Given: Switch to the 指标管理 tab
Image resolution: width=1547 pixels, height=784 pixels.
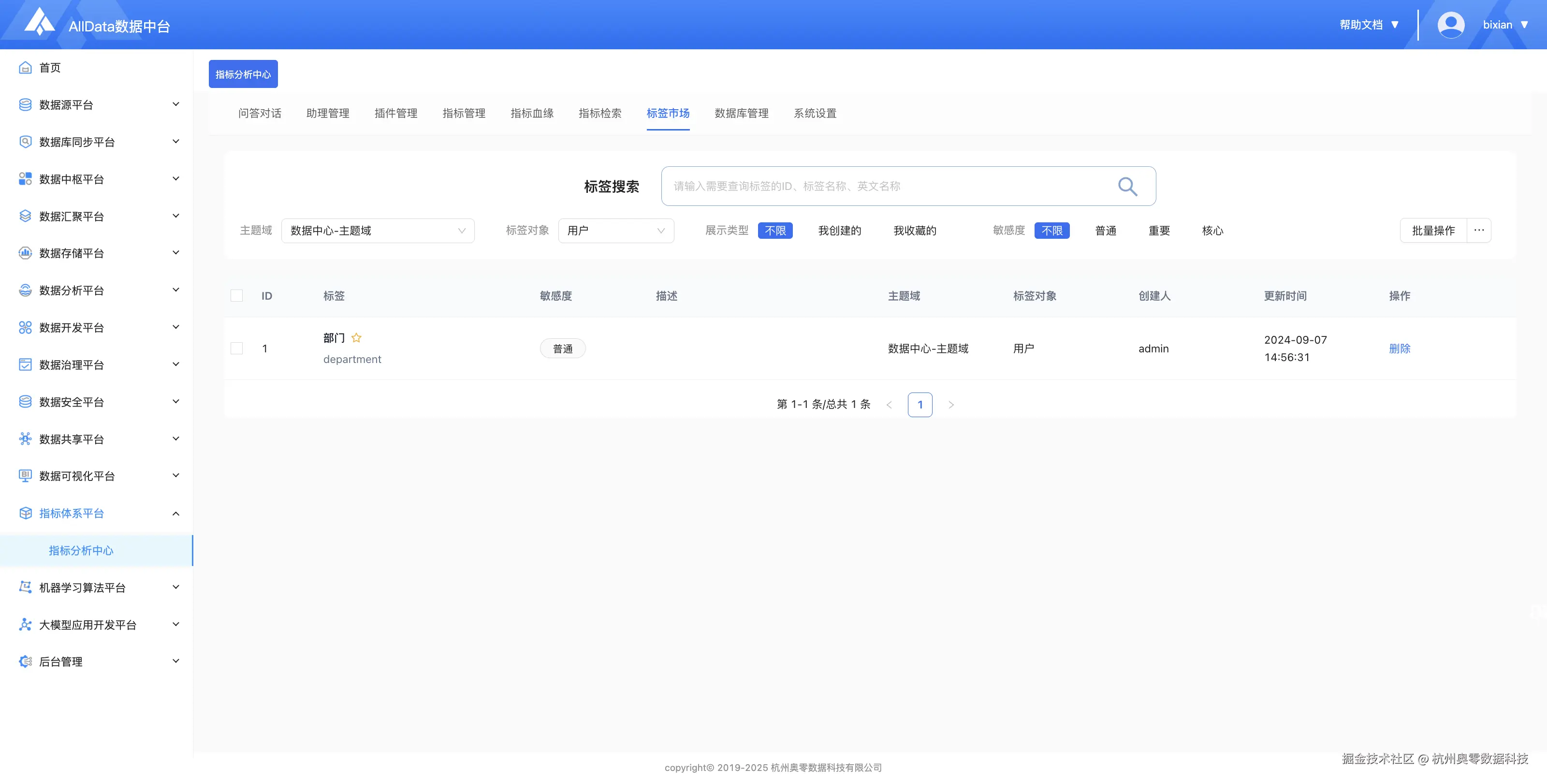Looking at the screenshot, I should [464, 114].
